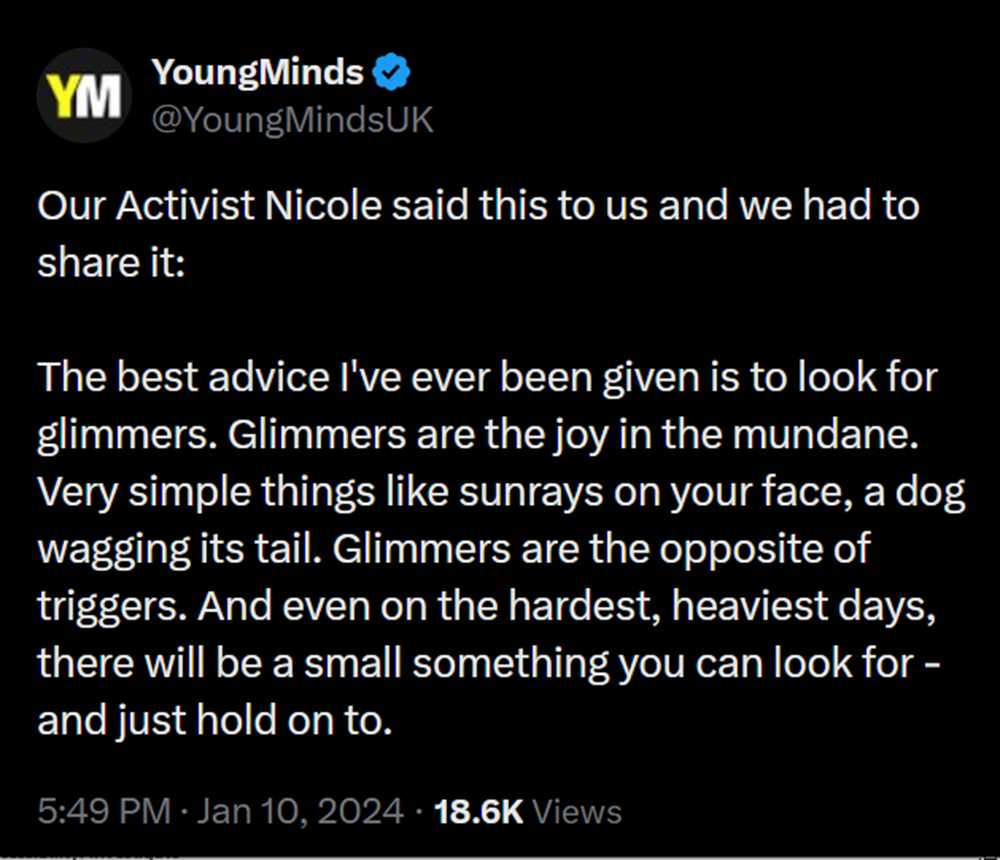Click the Views label

[x=577, y=810]
